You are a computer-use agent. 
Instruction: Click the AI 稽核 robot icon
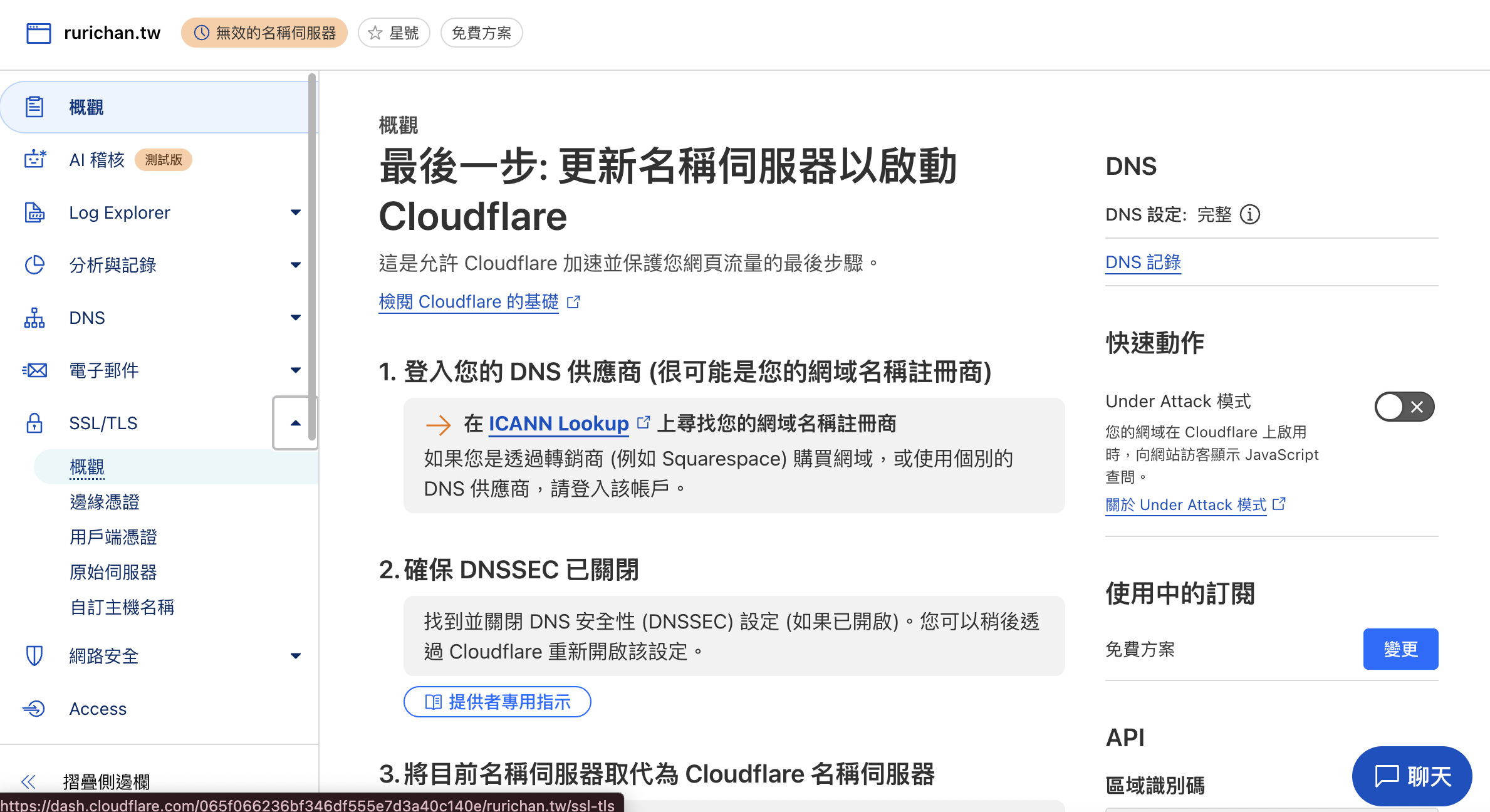[34, 160]
